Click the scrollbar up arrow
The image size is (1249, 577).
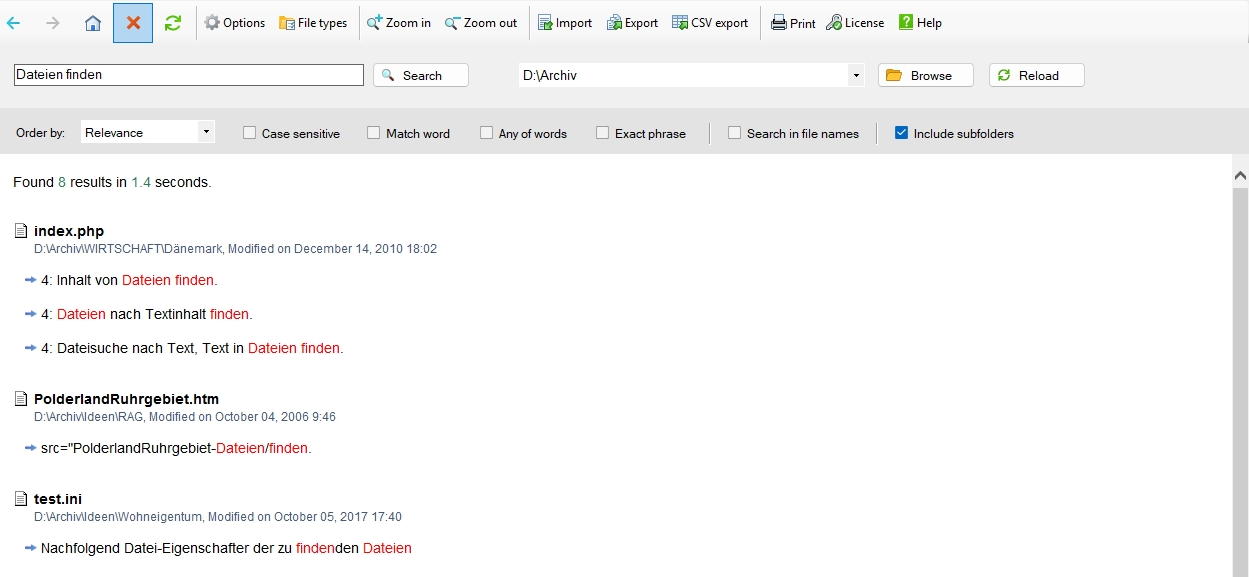pyautogui.click(x=1240, y=175)
